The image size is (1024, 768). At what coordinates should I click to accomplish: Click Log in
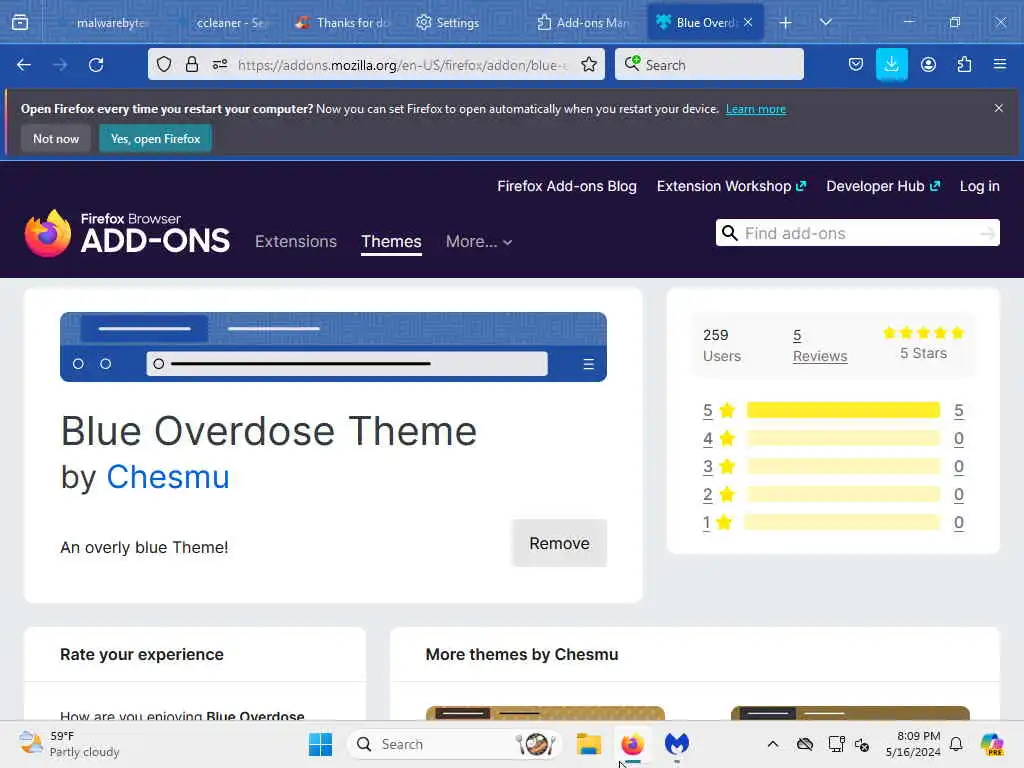pyautogui.click(x=980, y=186)
